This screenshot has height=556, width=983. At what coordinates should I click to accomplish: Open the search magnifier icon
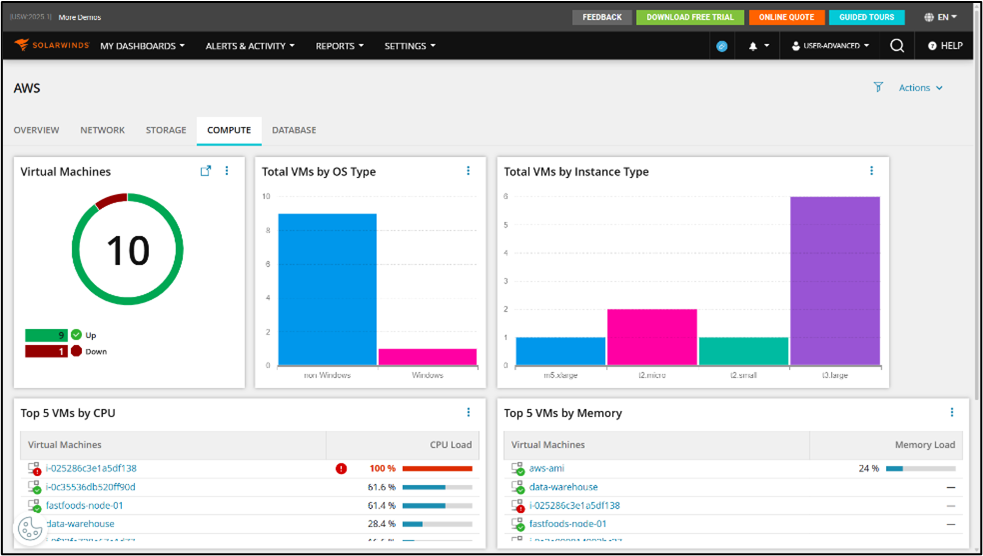click(x=897, y=46)
